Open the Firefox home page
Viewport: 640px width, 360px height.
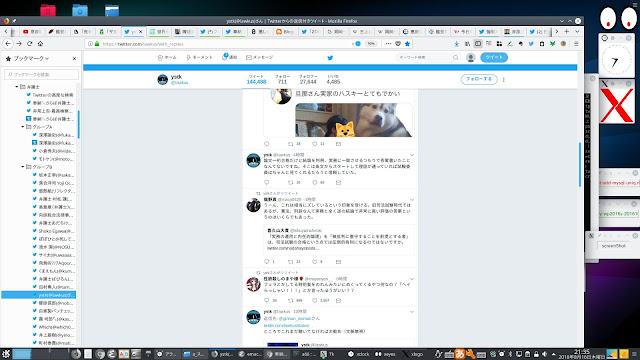pyautogui.click(x=40, y=44)
